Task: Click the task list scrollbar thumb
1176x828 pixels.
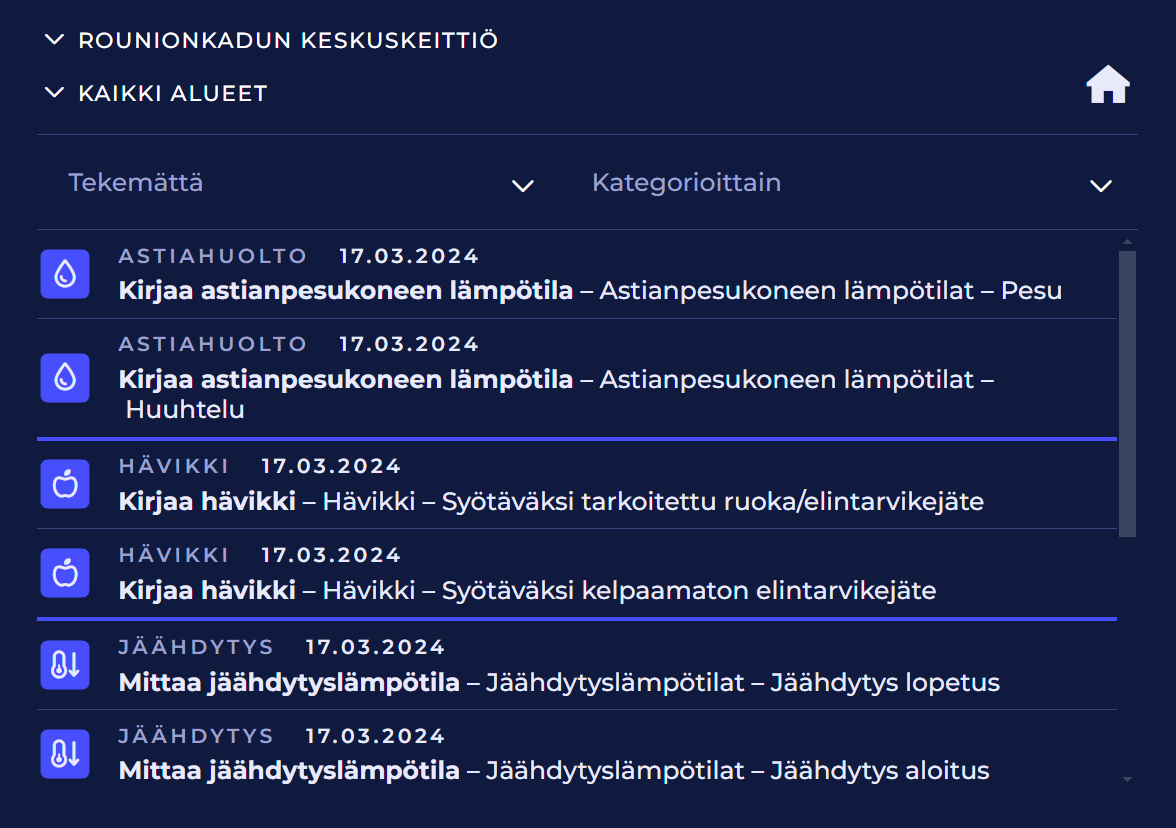Action: point(1127,393)
